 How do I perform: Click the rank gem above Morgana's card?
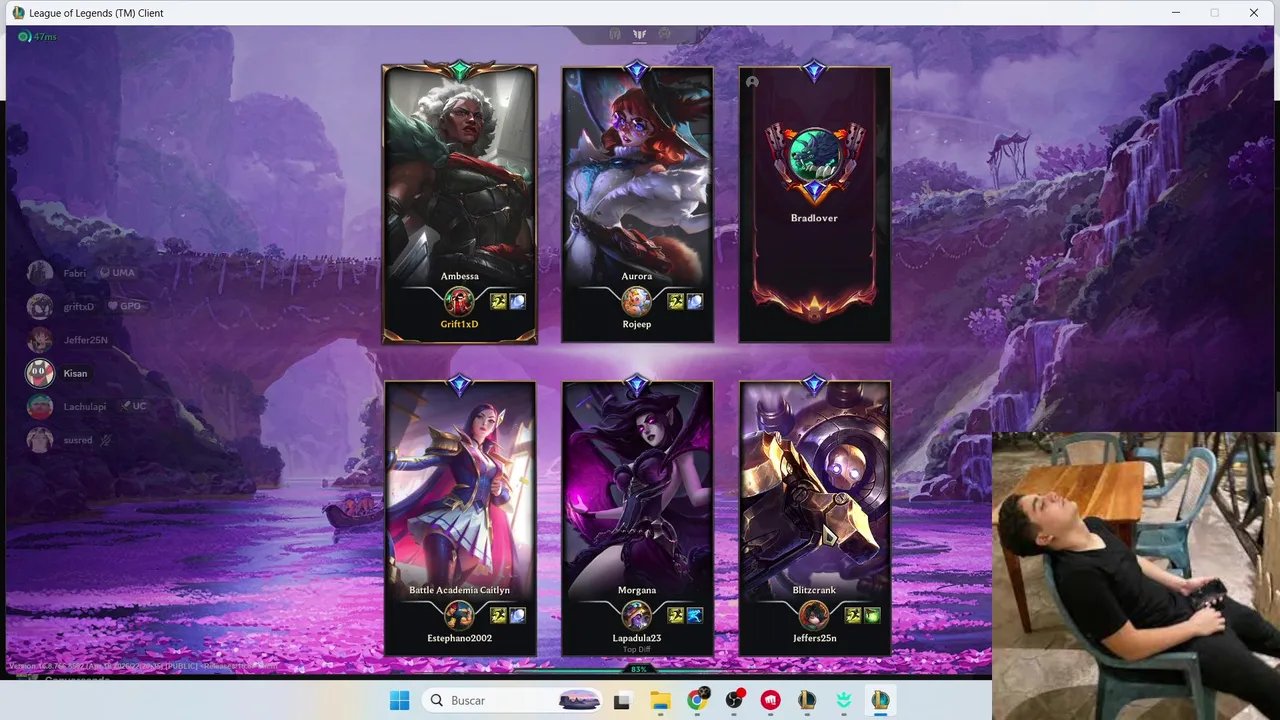point(637,384)
